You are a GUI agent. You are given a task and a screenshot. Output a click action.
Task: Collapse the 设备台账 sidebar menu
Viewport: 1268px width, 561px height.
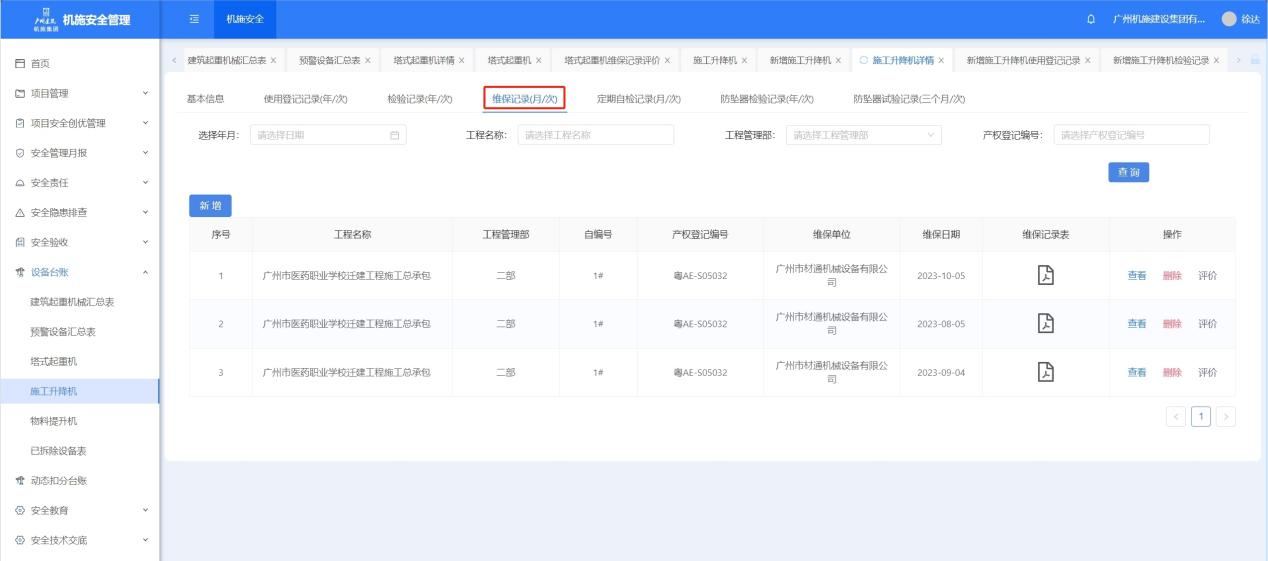[x=80, y=271]
